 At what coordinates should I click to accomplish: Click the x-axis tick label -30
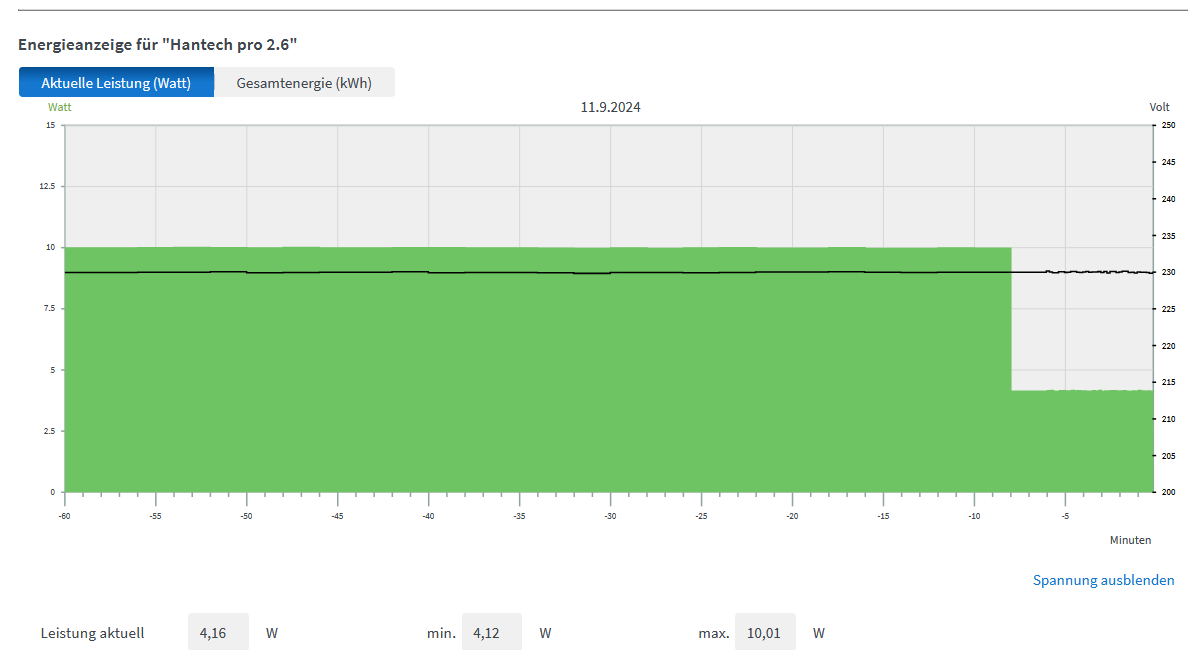[x=610, y=516]
